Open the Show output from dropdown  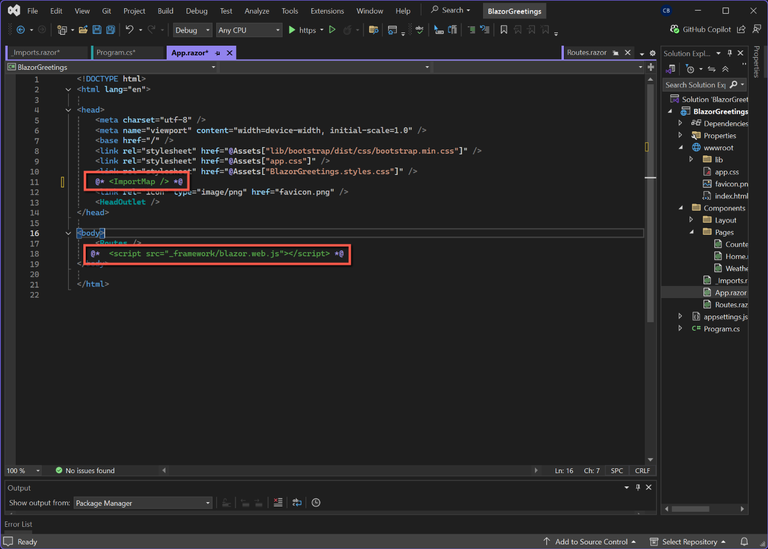pyautogui.click(x=143, y=503)
